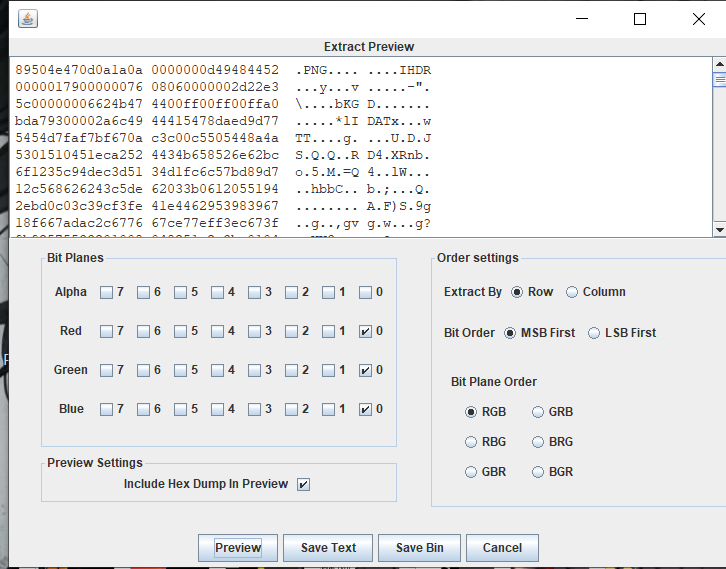Click hex line starting 18f667adac2c6776
Viewport: 726px width, 569px height.
pos(147,223)
